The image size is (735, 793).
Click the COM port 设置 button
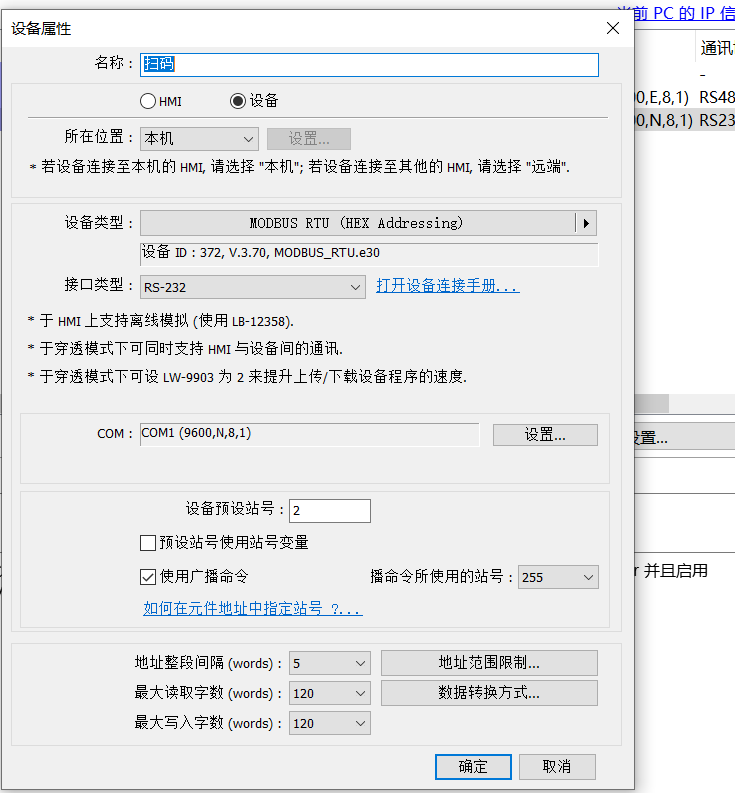(x=545, y=435)
